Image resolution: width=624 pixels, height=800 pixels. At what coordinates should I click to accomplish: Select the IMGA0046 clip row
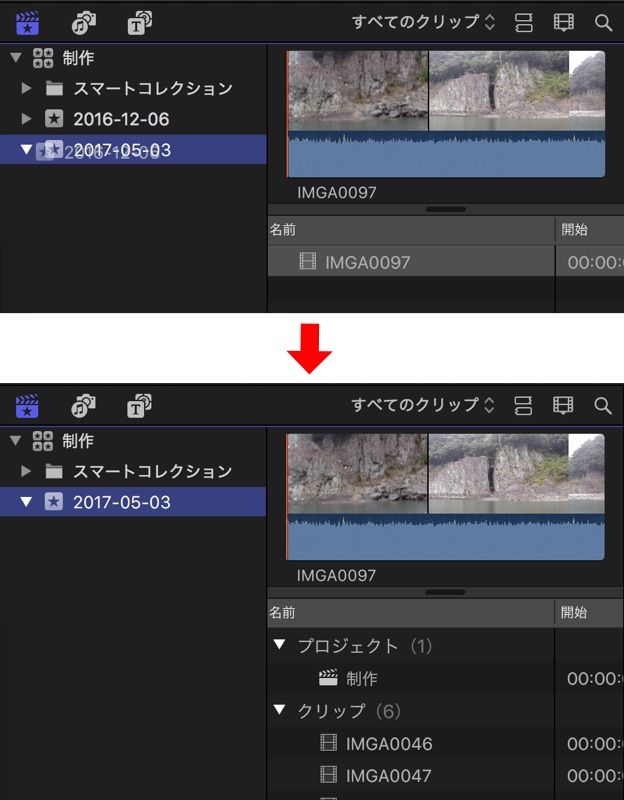click(x=388, y=744)
